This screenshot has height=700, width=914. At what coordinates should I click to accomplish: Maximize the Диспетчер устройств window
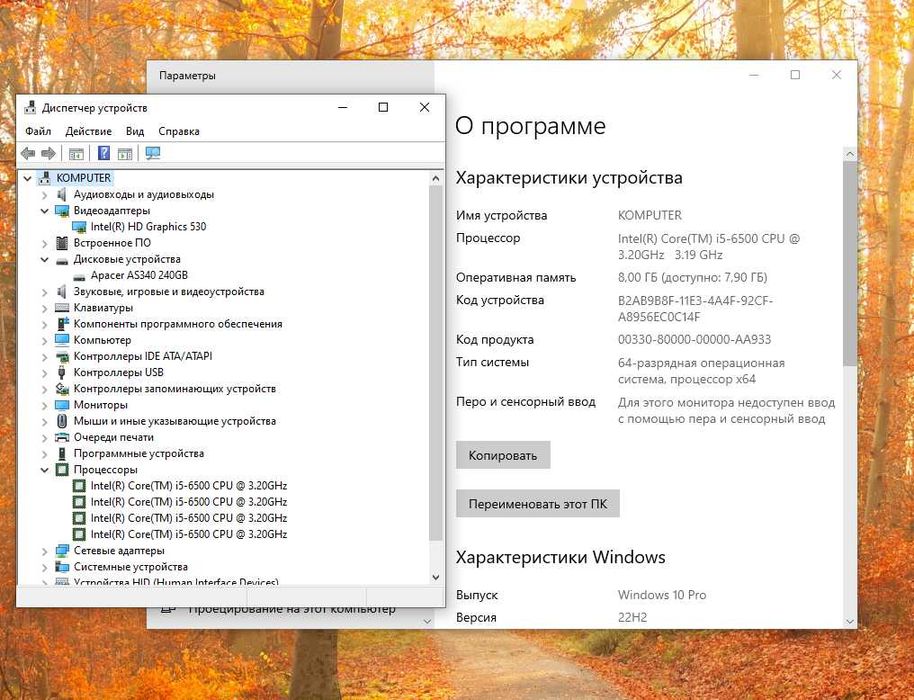(383, 107)
